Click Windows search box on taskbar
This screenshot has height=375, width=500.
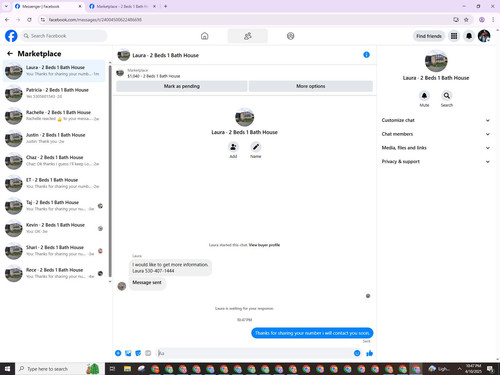(x=60, y=369)
